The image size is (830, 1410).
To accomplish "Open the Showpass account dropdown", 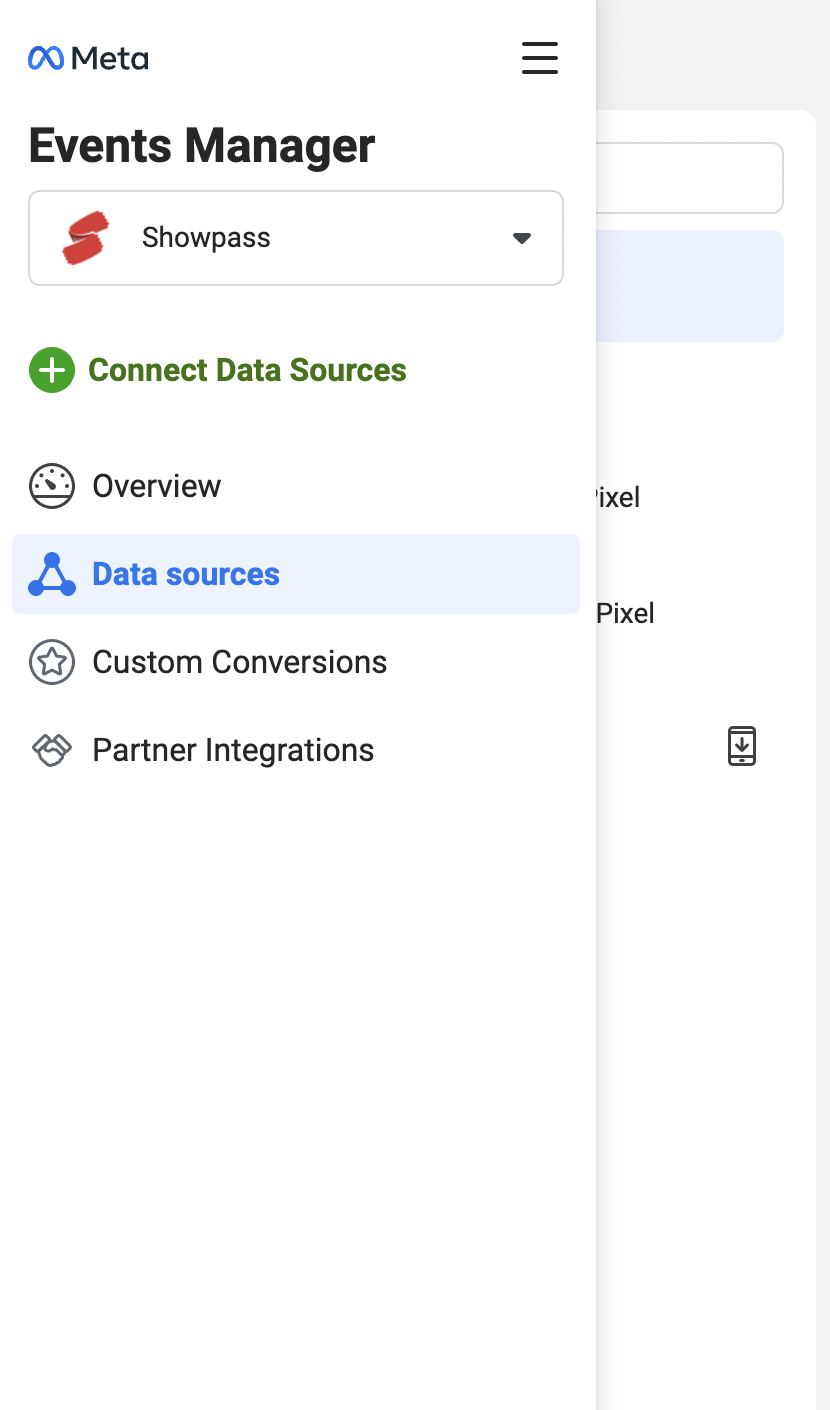I will tap(296, 238).
